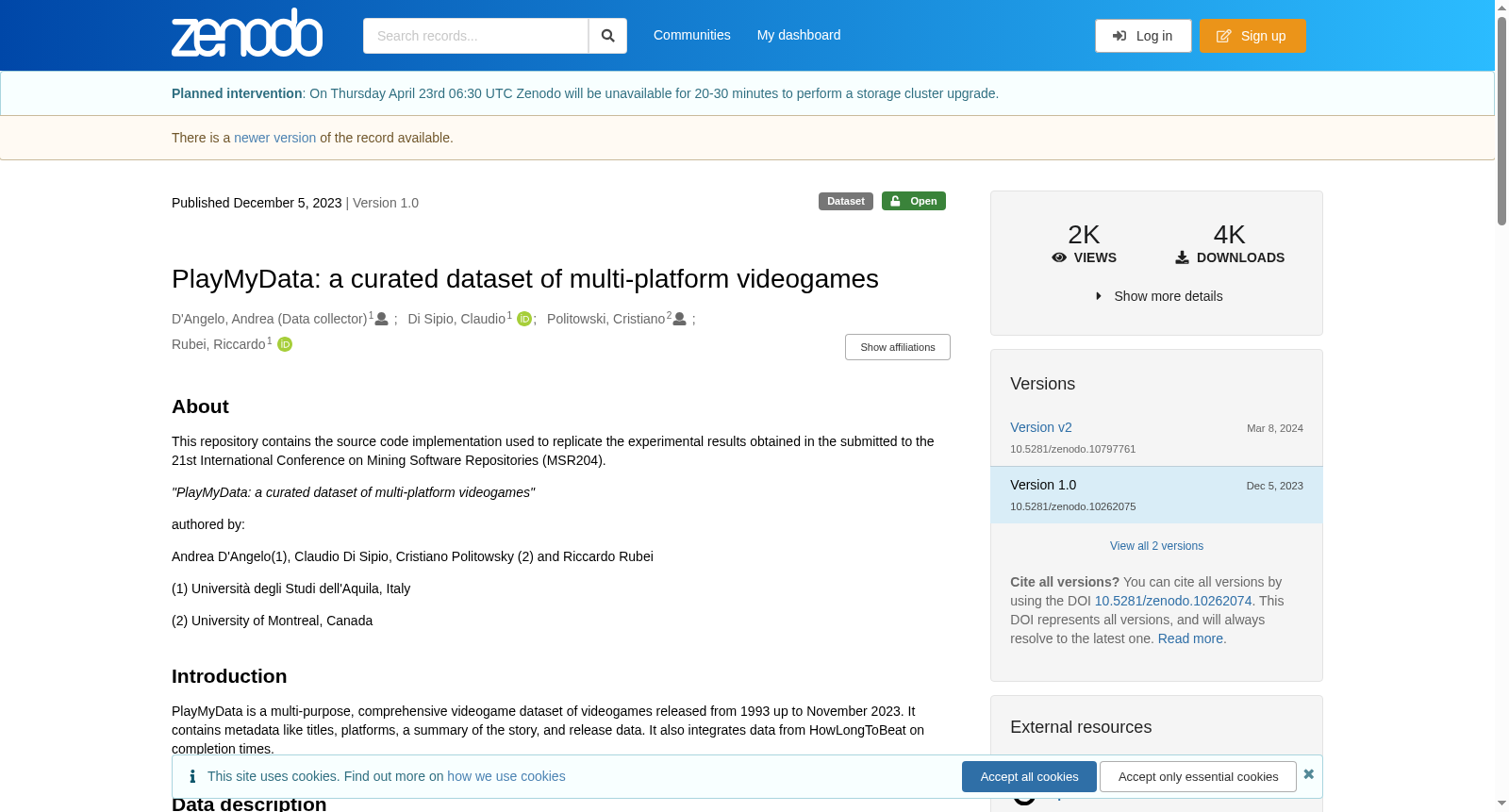Open the newer version link
This screenshot has height=812, width=1509.
coord(275,138)
